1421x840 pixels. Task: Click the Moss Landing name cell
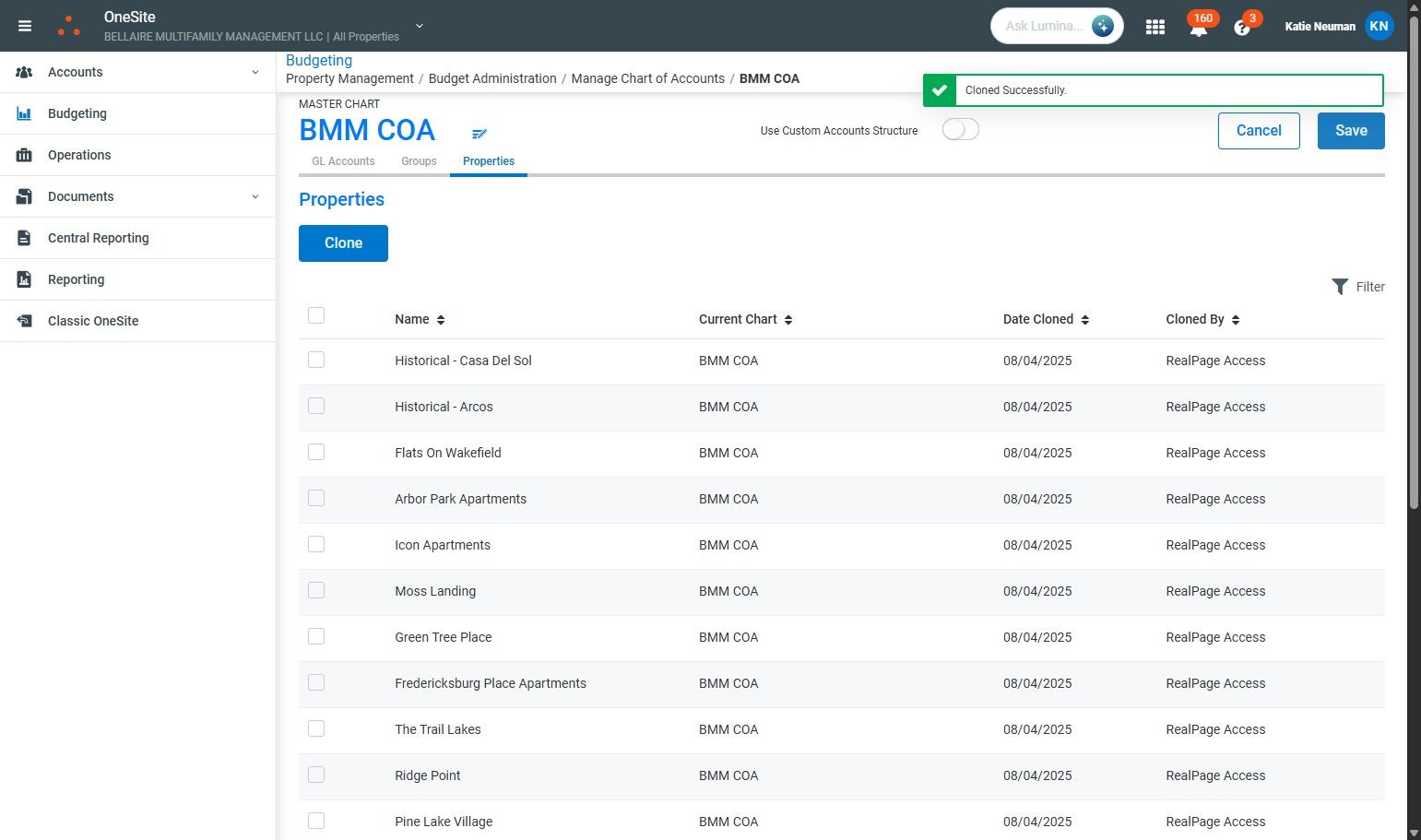pos(435,591)
